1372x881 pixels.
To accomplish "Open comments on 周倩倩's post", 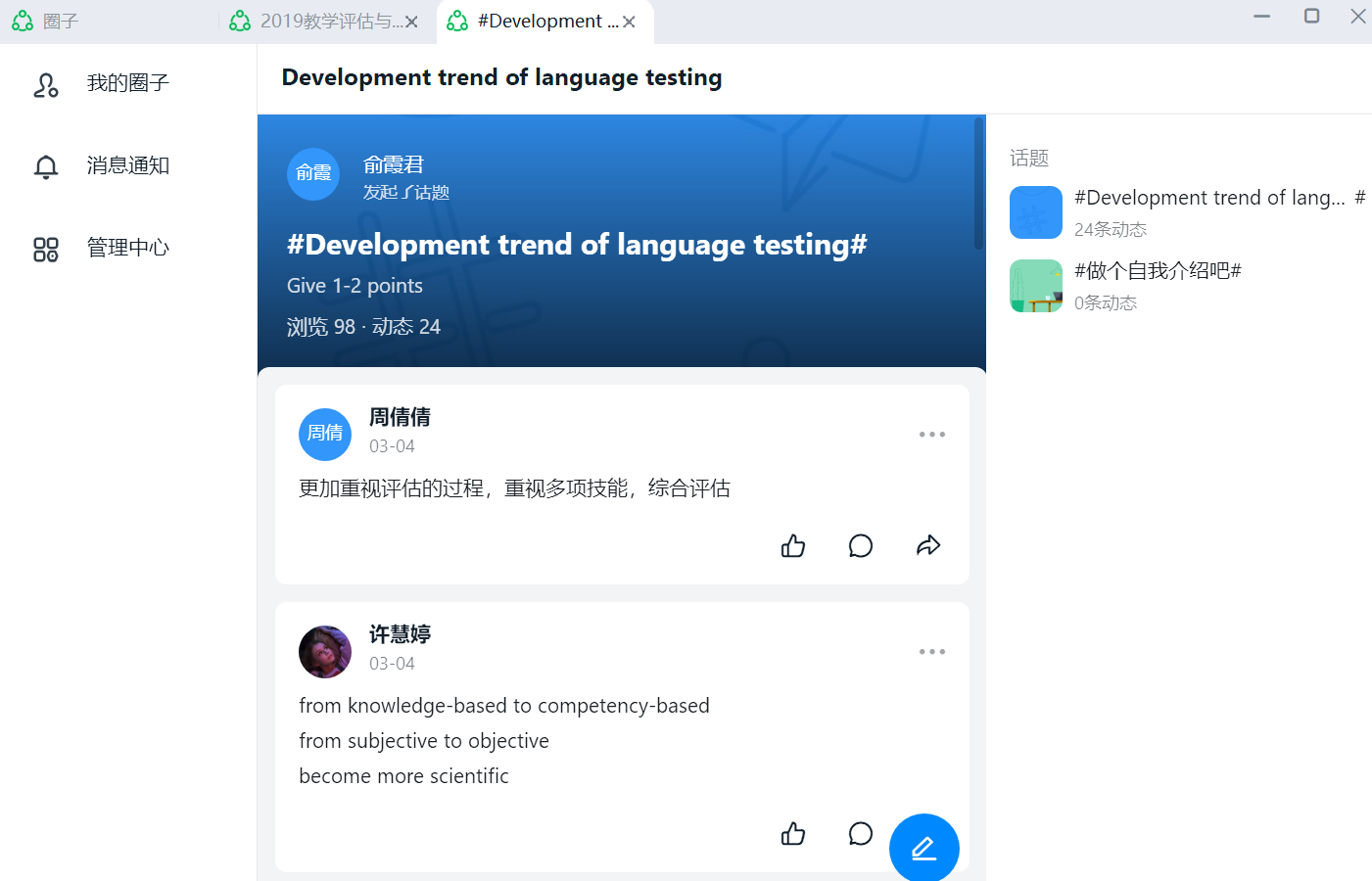I will pyautogui.click(x=860, y=546).
